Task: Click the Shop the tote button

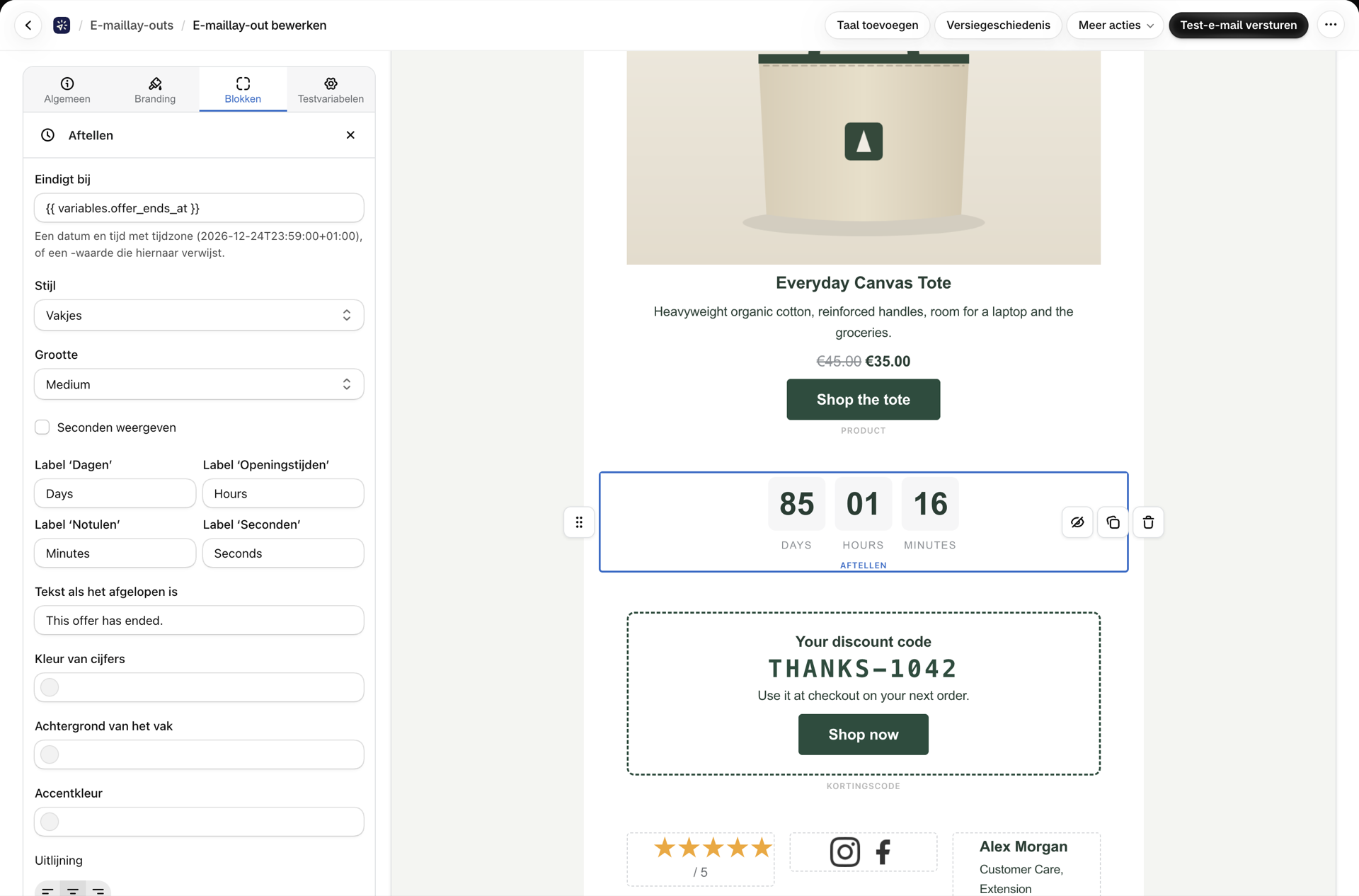Action: 864,400
